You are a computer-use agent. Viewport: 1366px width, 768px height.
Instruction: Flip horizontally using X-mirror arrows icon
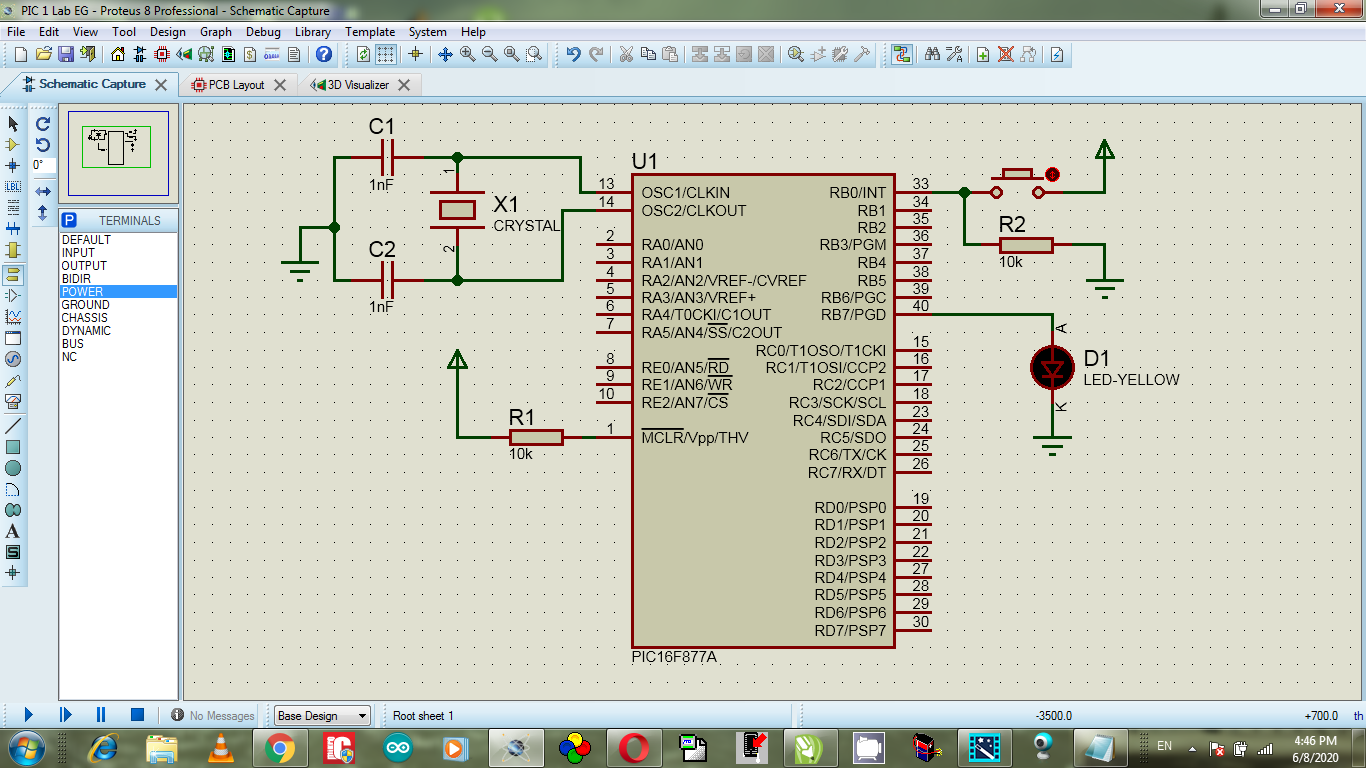[x=43, y=191]
